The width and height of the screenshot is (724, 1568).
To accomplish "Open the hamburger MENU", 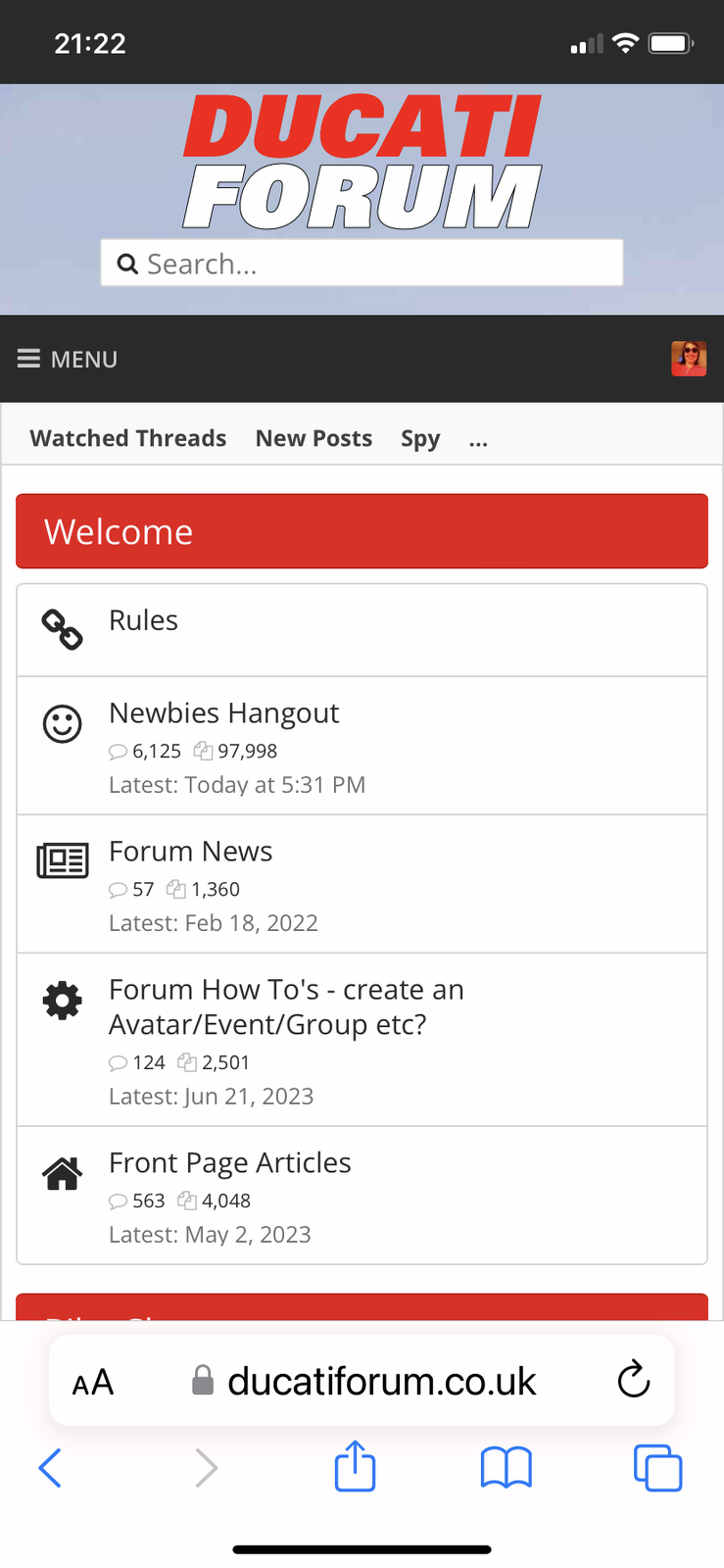I will (x=68, y=360).
